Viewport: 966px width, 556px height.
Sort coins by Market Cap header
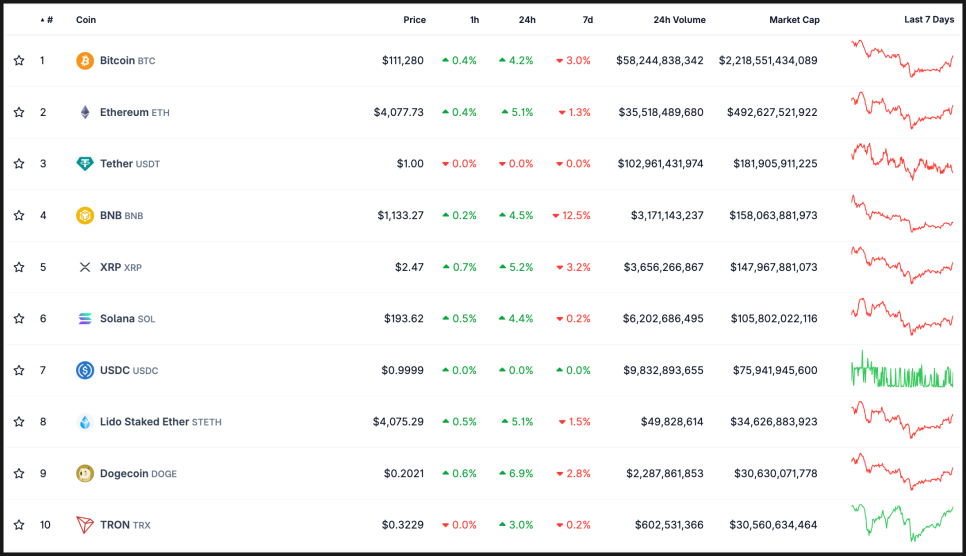pos(794,20)
